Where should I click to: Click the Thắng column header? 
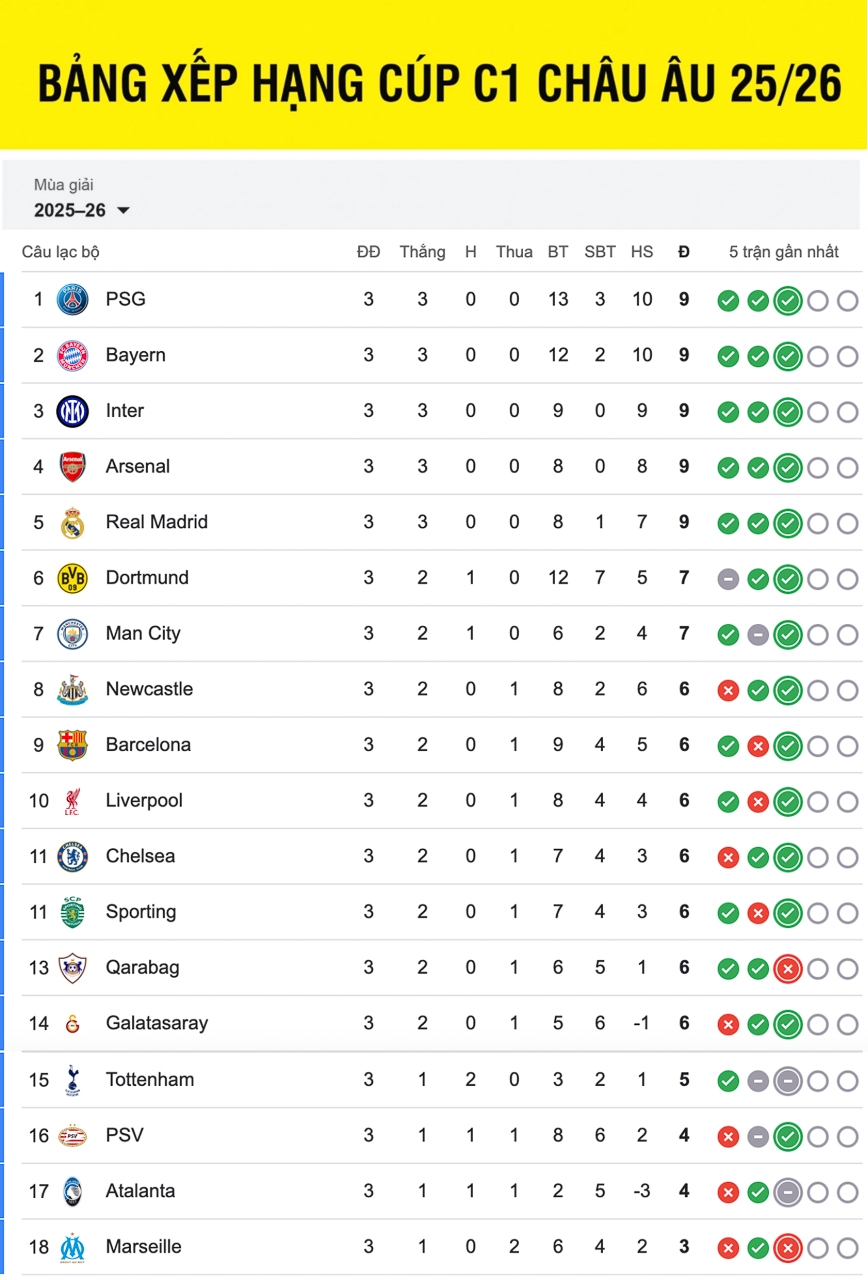pos(422,252)
